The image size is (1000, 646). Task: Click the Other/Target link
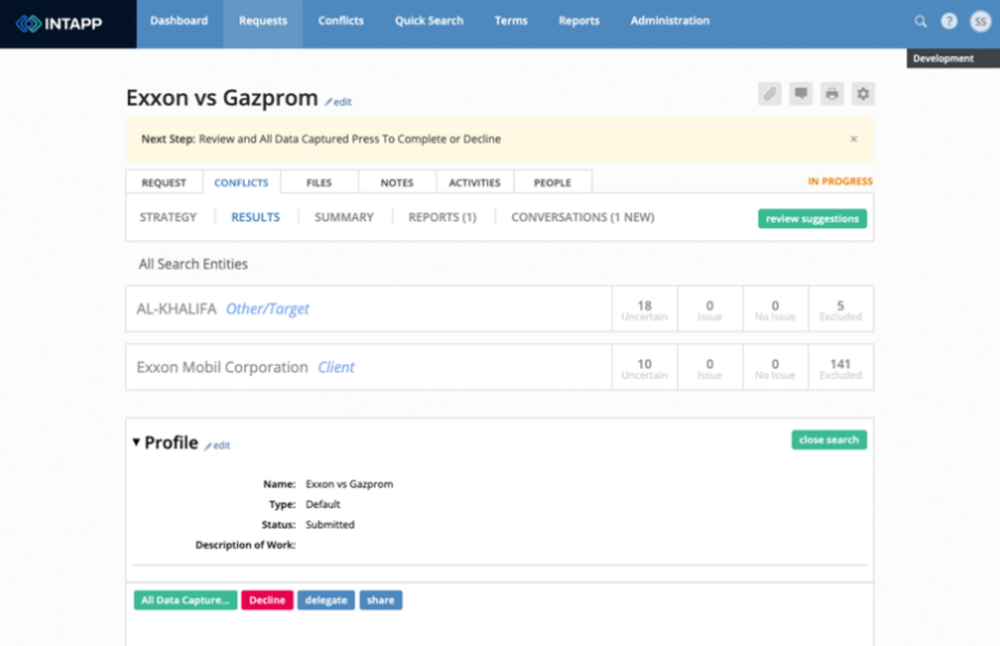pyautogui.click(x=267, y=309)
